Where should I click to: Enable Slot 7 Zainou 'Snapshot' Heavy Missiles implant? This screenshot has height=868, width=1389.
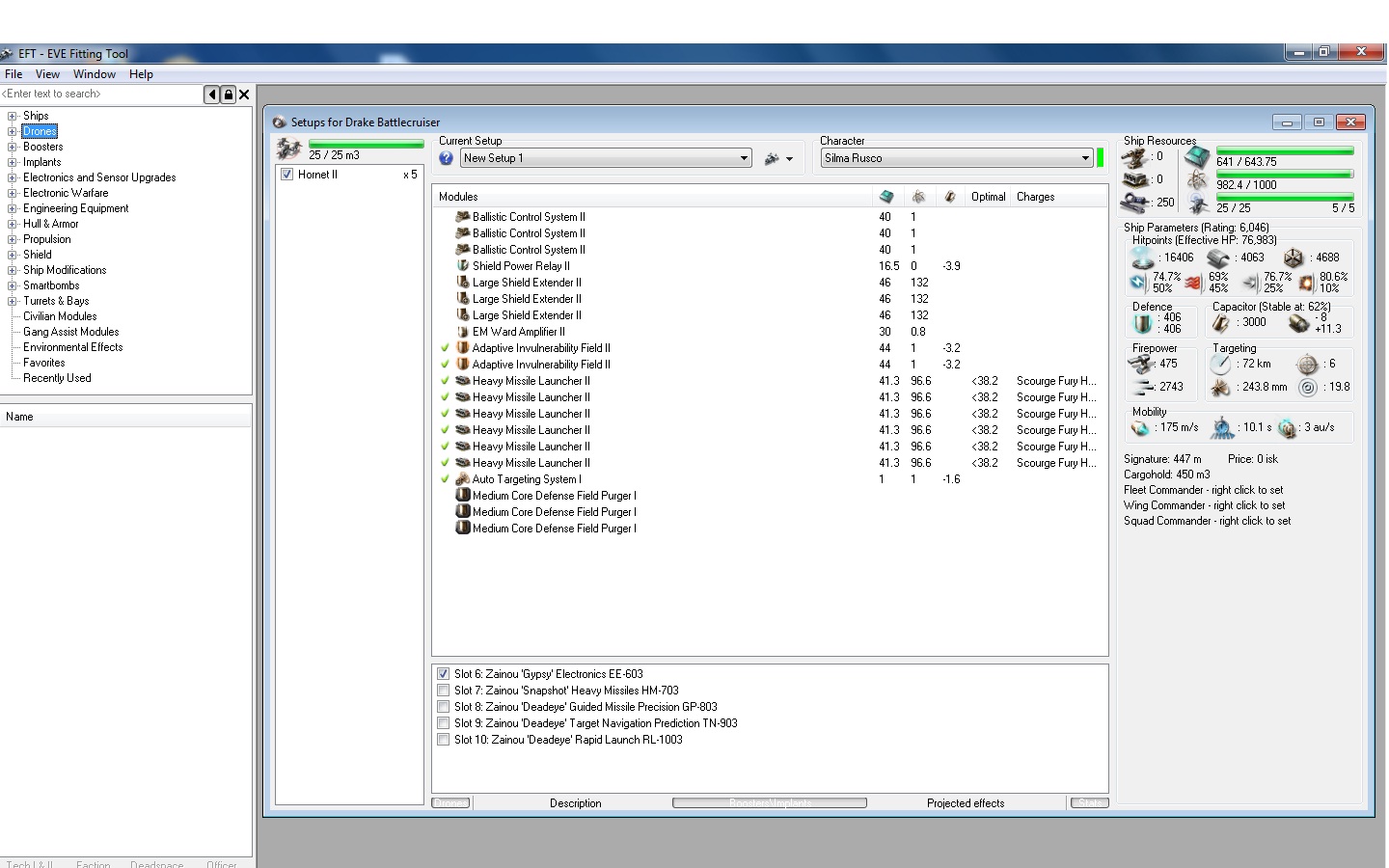point(443,691)
